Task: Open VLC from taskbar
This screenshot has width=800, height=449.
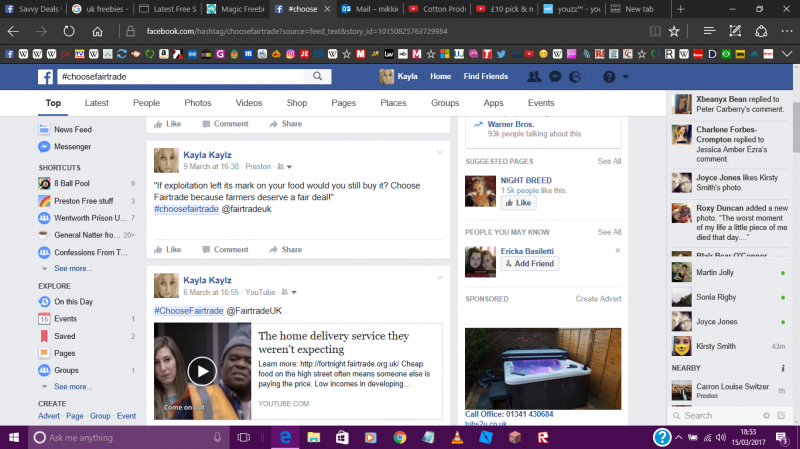Action: [x=457, y=438]
